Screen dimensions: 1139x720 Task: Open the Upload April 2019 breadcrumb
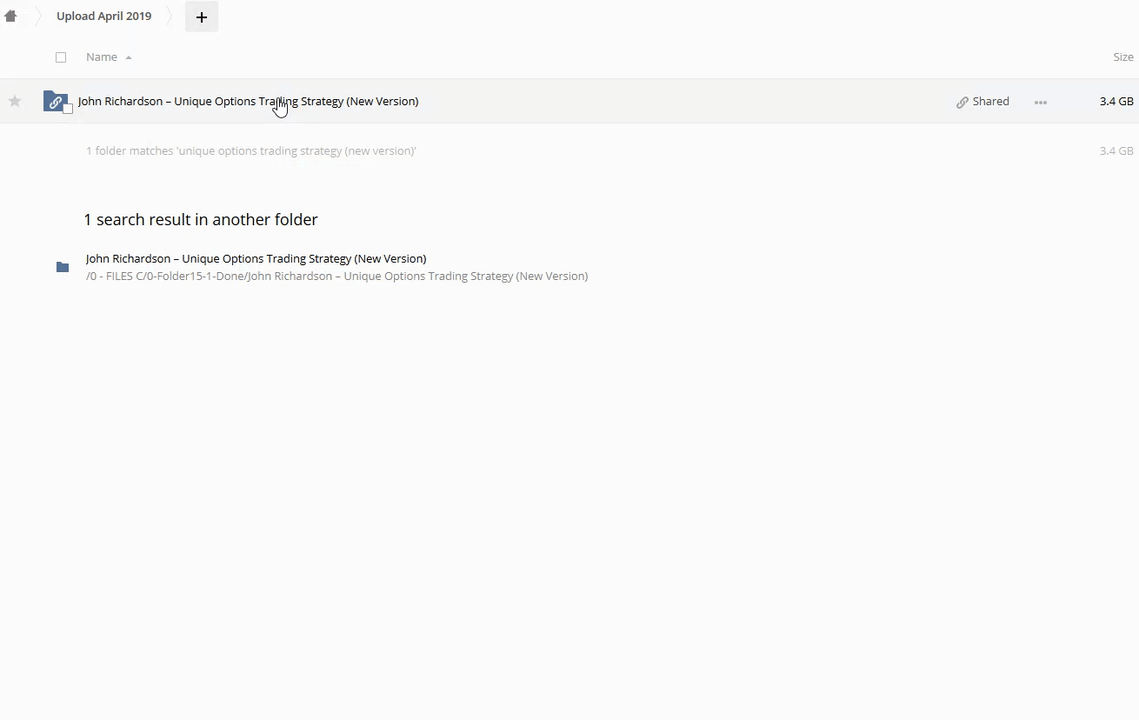point(104,16)
